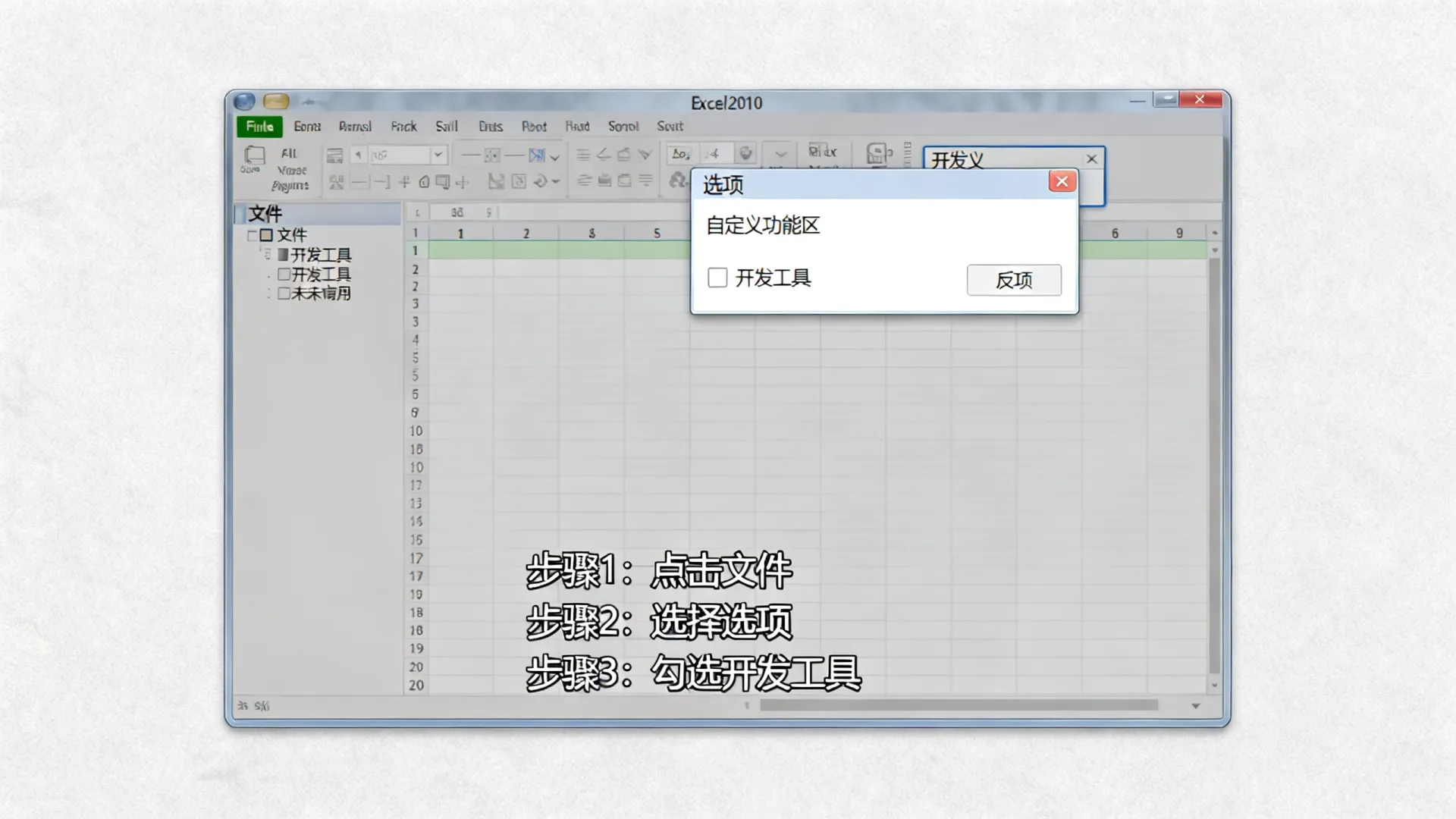The height and width of the screenshot is (819, 1456).
Task: Collapse the 文件 tree node expander
Action: point(252,235)
